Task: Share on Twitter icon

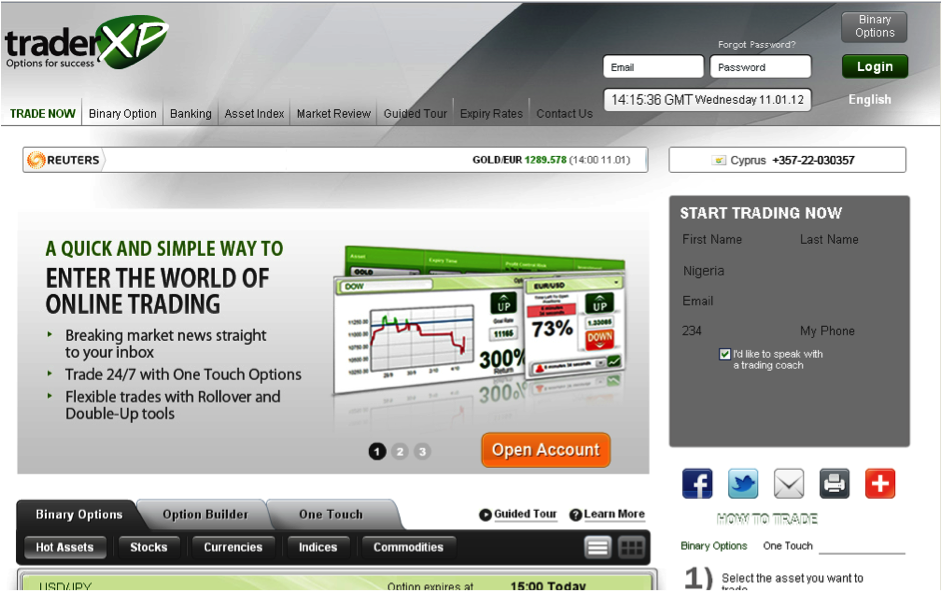Action: (743, 483)
